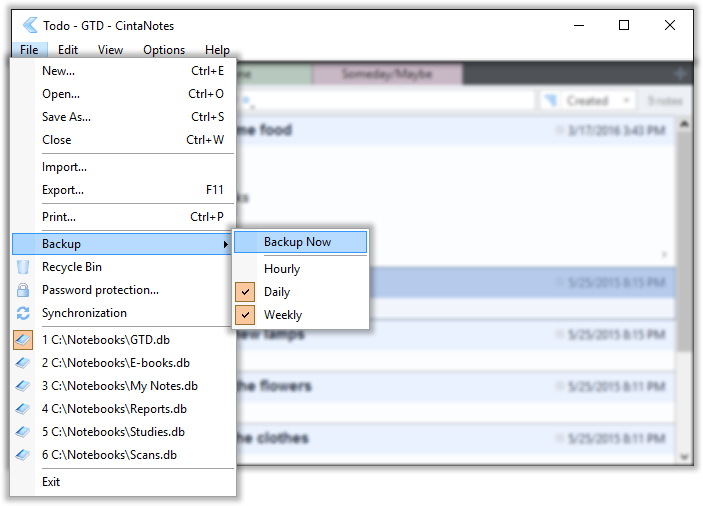703x506 pixels.
Task: Click the blurred sort order icon near Created
Action: (x=551, y=100)
